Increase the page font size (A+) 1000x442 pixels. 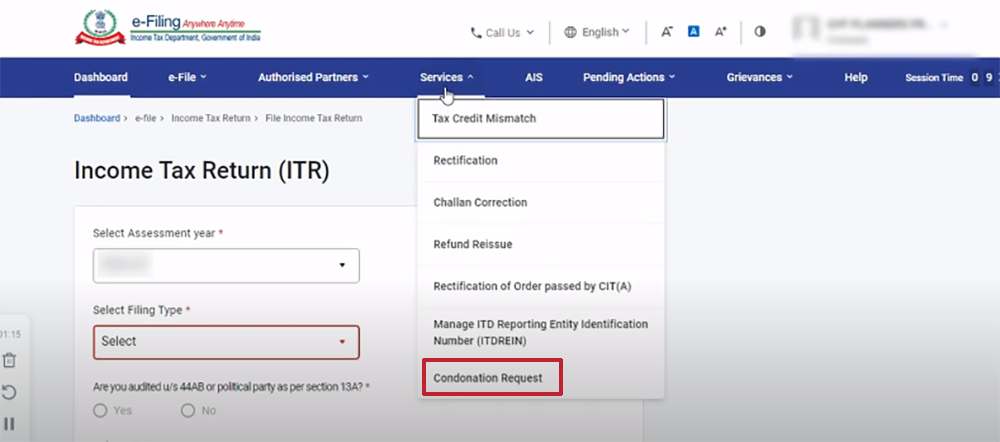720,32
